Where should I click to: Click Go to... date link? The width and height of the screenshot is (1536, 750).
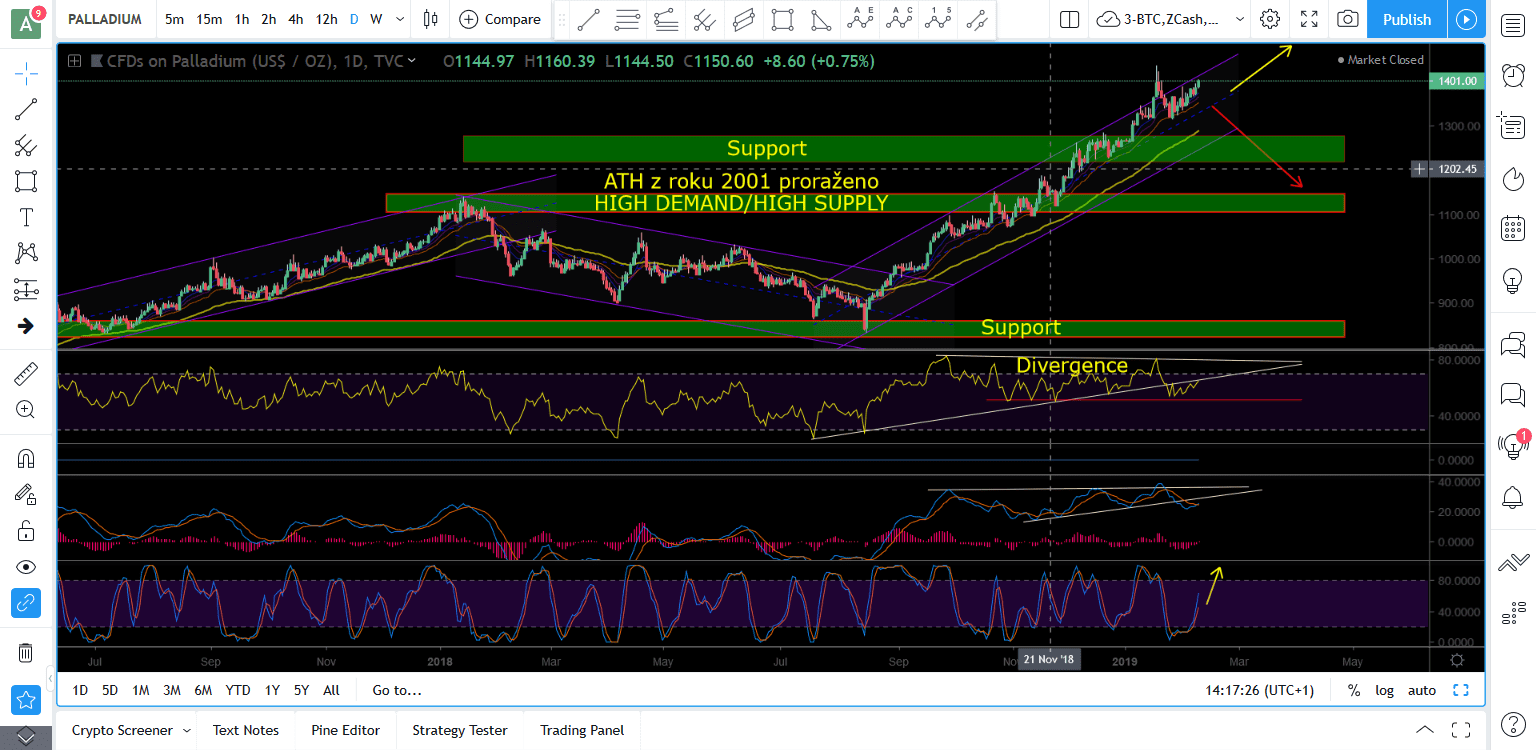pyautogui.click(x=396, y=690)
